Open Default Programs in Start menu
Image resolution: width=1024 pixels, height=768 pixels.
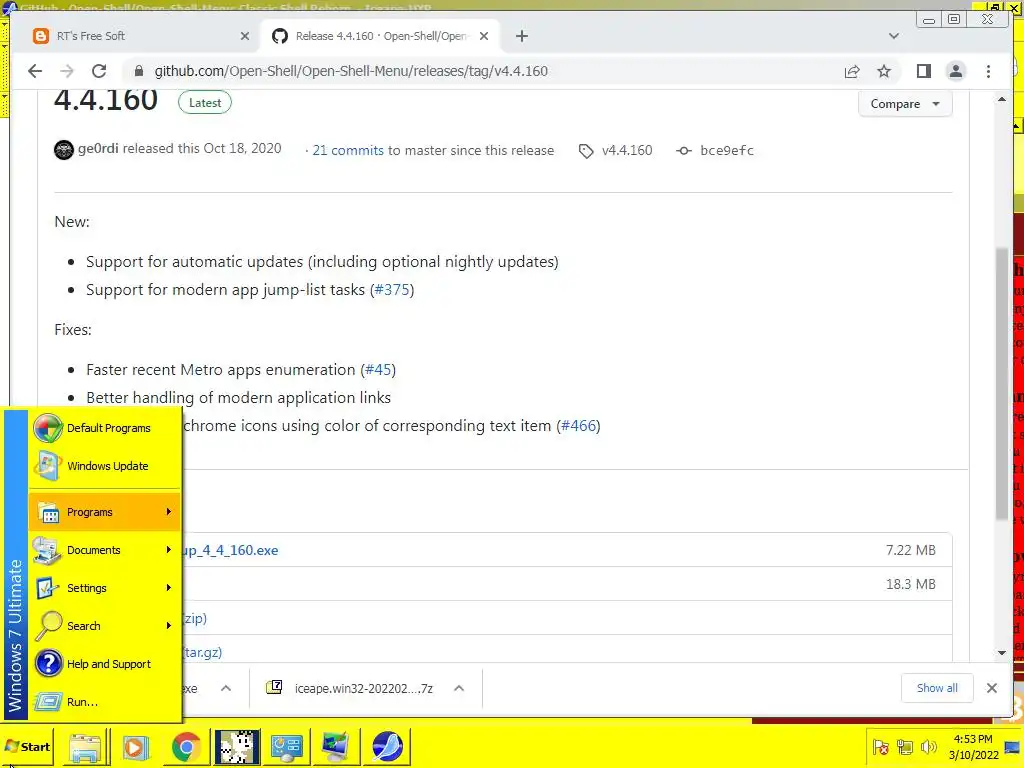(x=104, y=428)
